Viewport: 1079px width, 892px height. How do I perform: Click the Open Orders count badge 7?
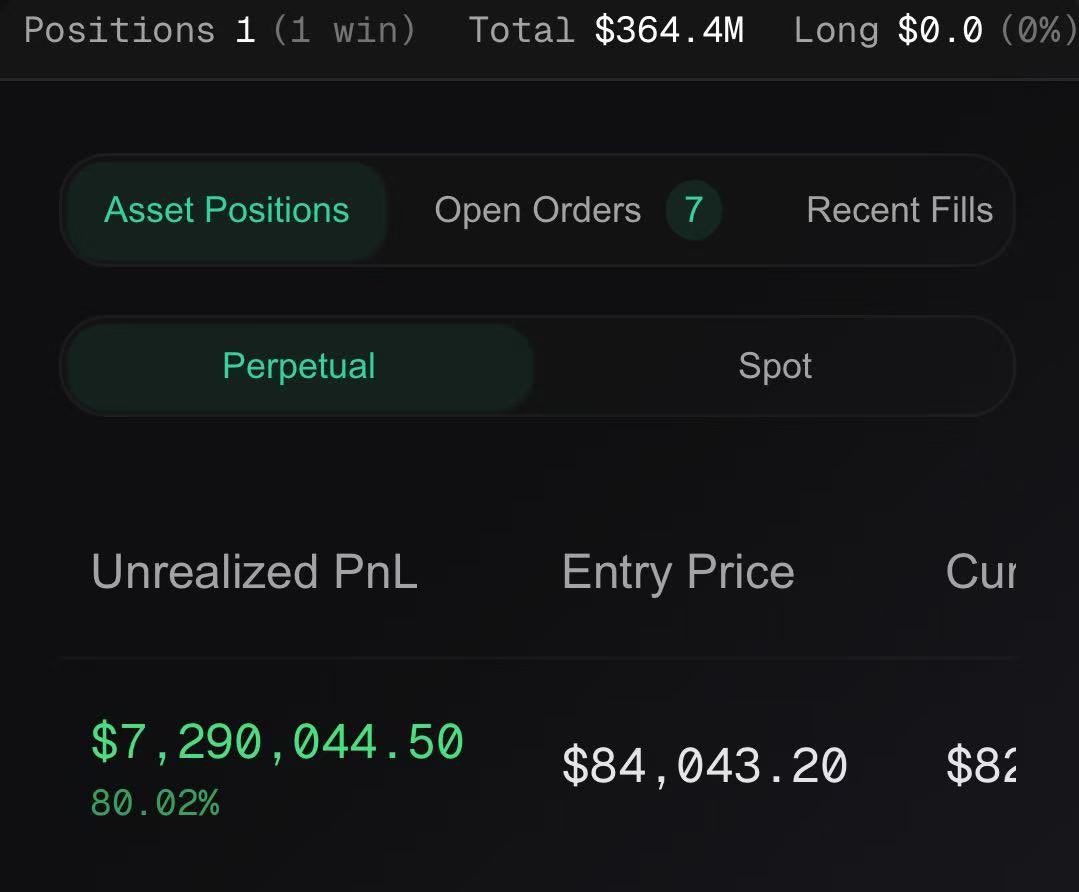coord(693,210)
